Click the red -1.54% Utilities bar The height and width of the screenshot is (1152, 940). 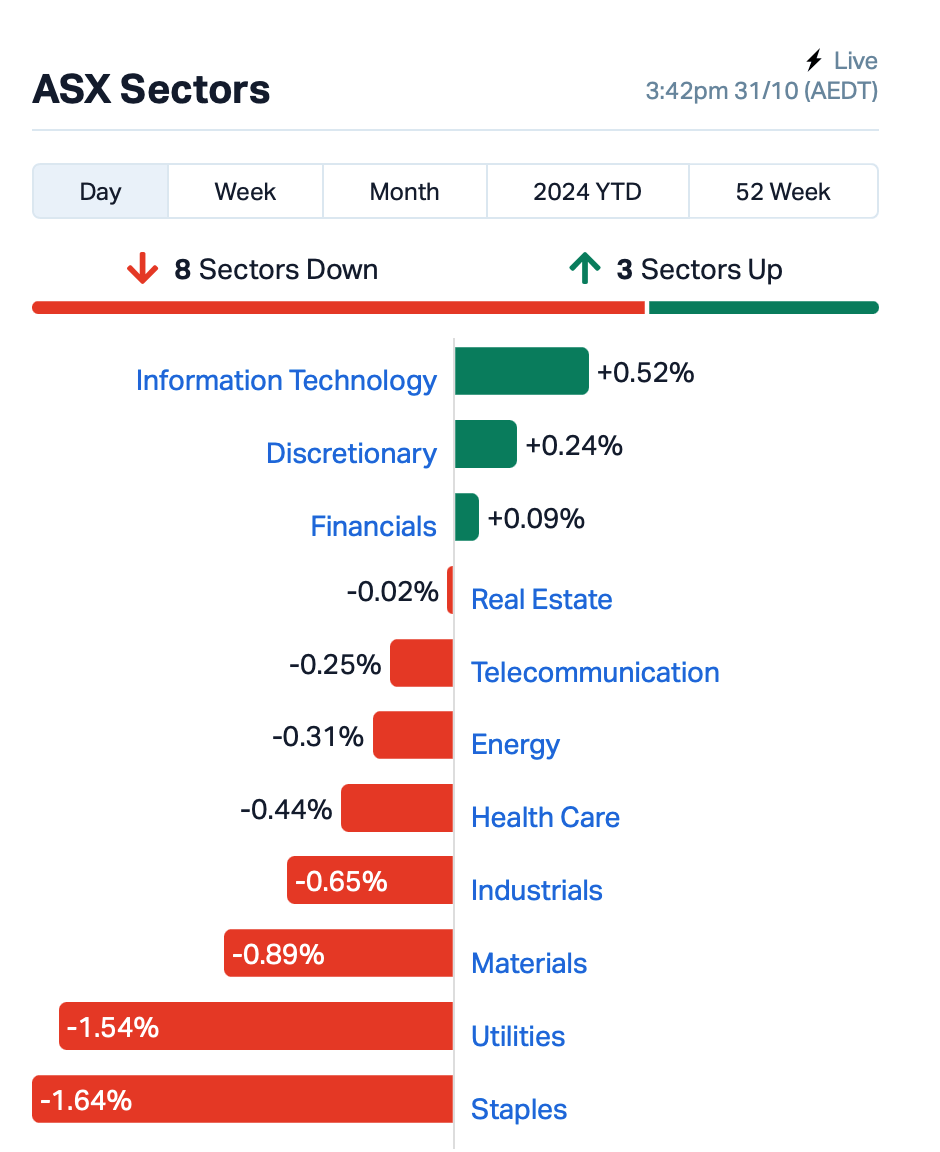(256, 1026)
